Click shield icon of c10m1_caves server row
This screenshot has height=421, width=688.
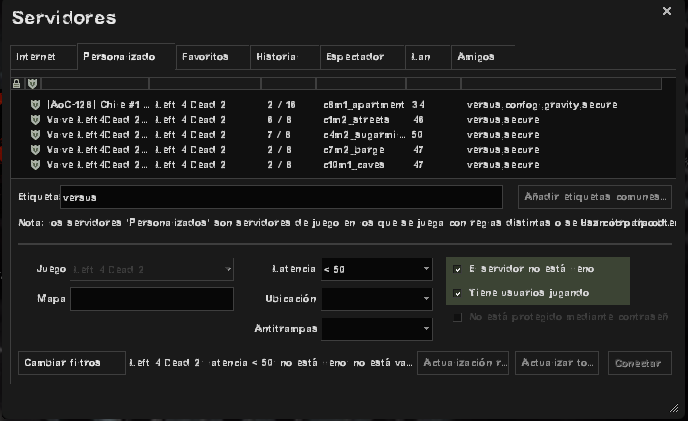[36, 165]
